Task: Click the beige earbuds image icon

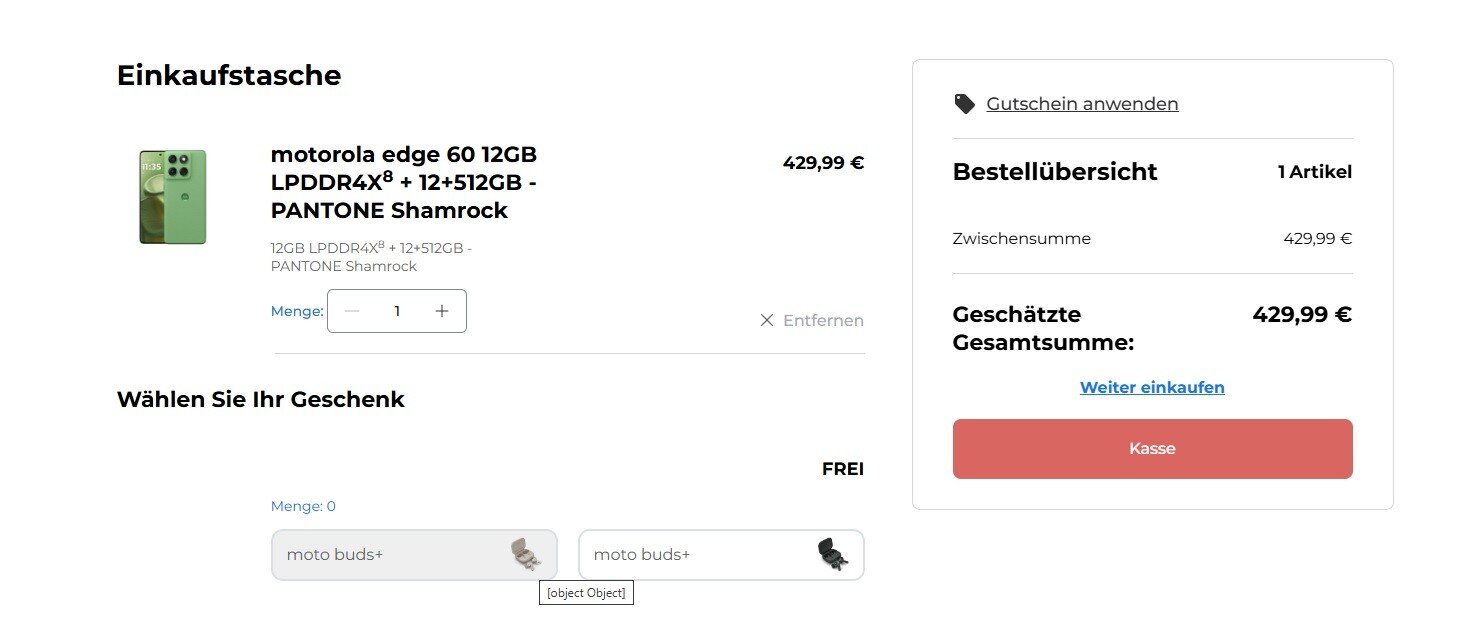Action: pos(525,554)
